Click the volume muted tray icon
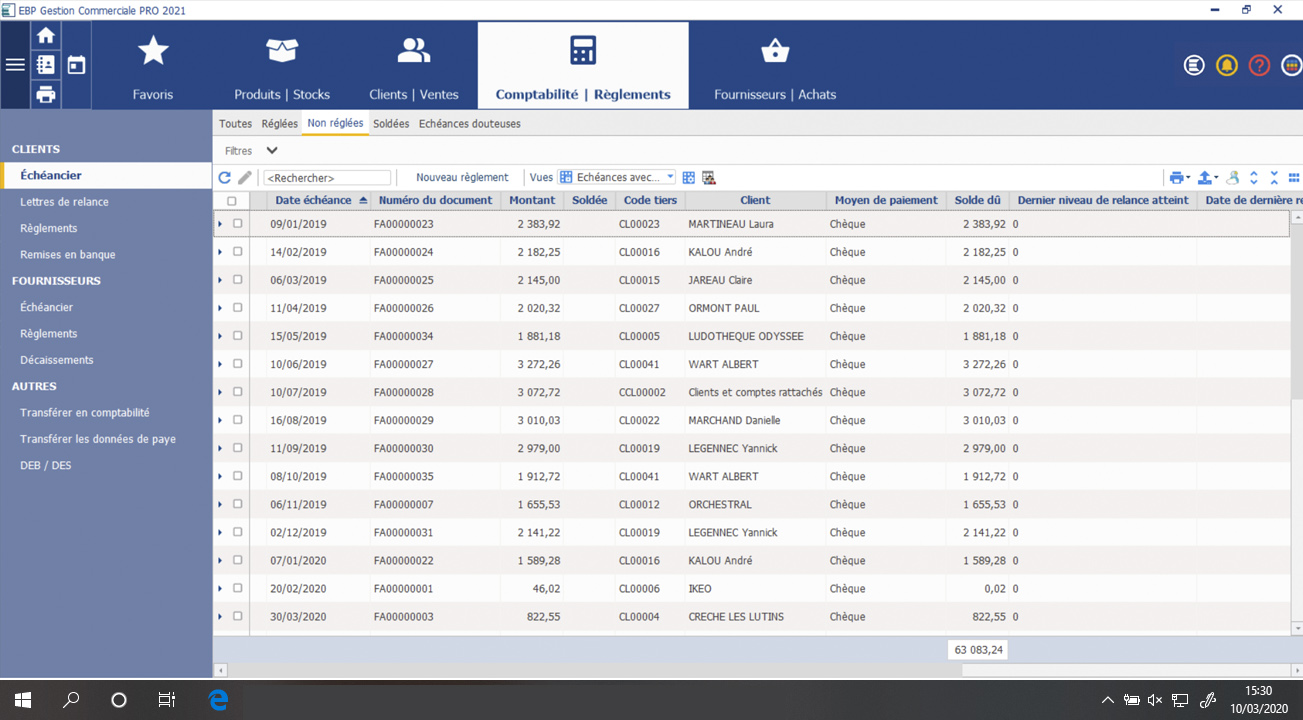Screen dimensions: 1303x720 point(1155,700)
